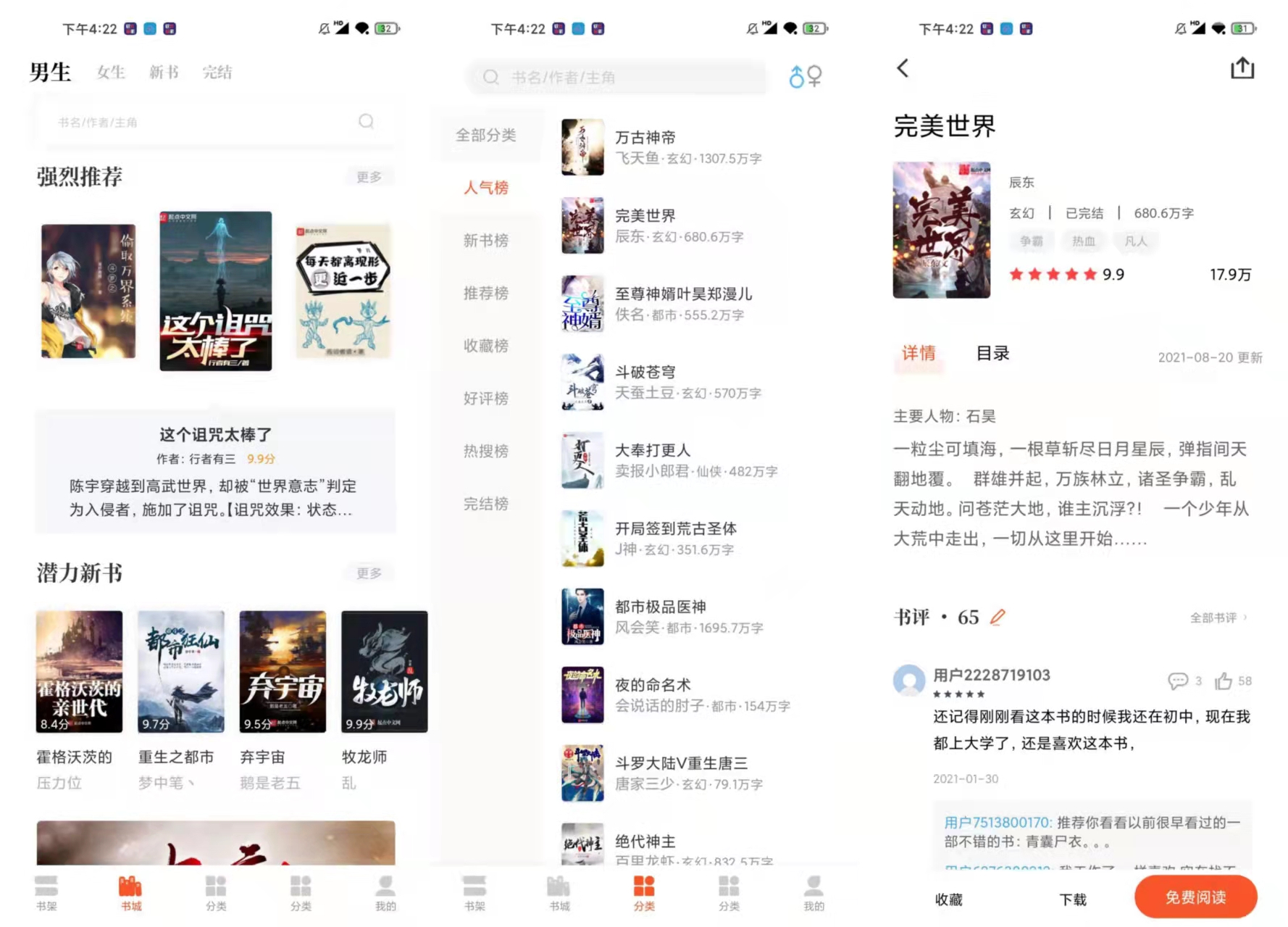Viewport: 1288px width, 927px height.
Task: Select 新书榜 in the ranking sidebar
Action: (485, 240)
